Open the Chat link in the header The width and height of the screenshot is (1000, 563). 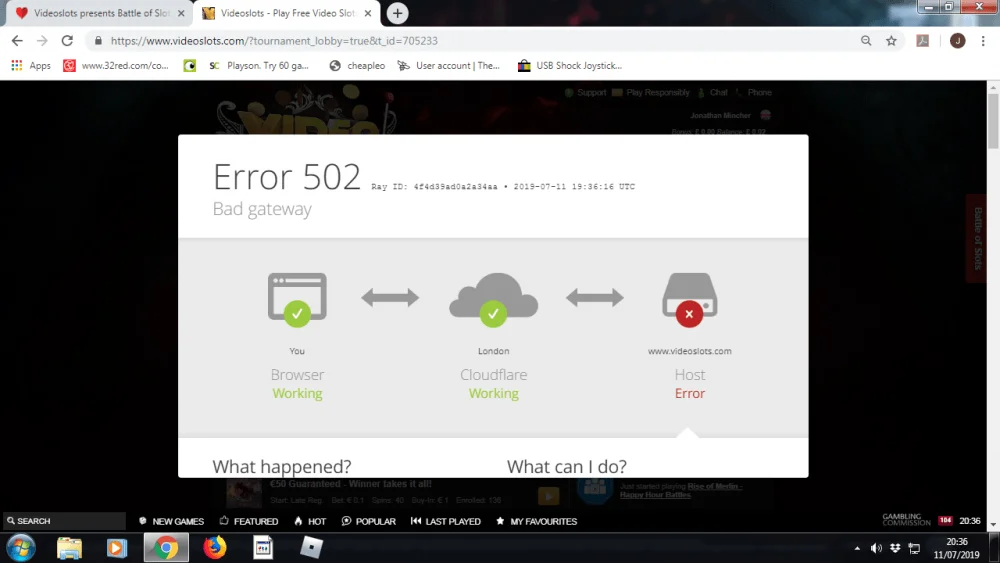[713, 92]
